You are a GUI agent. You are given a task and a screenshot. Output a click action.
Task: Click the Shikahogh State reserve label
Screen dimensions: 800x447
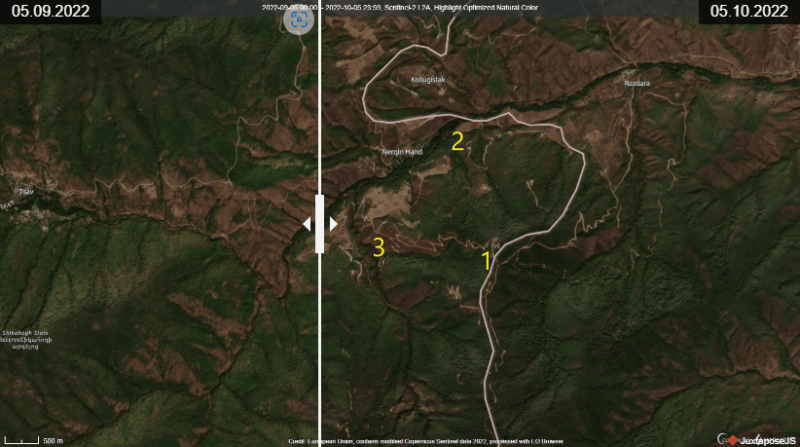(x=29, y=338)
